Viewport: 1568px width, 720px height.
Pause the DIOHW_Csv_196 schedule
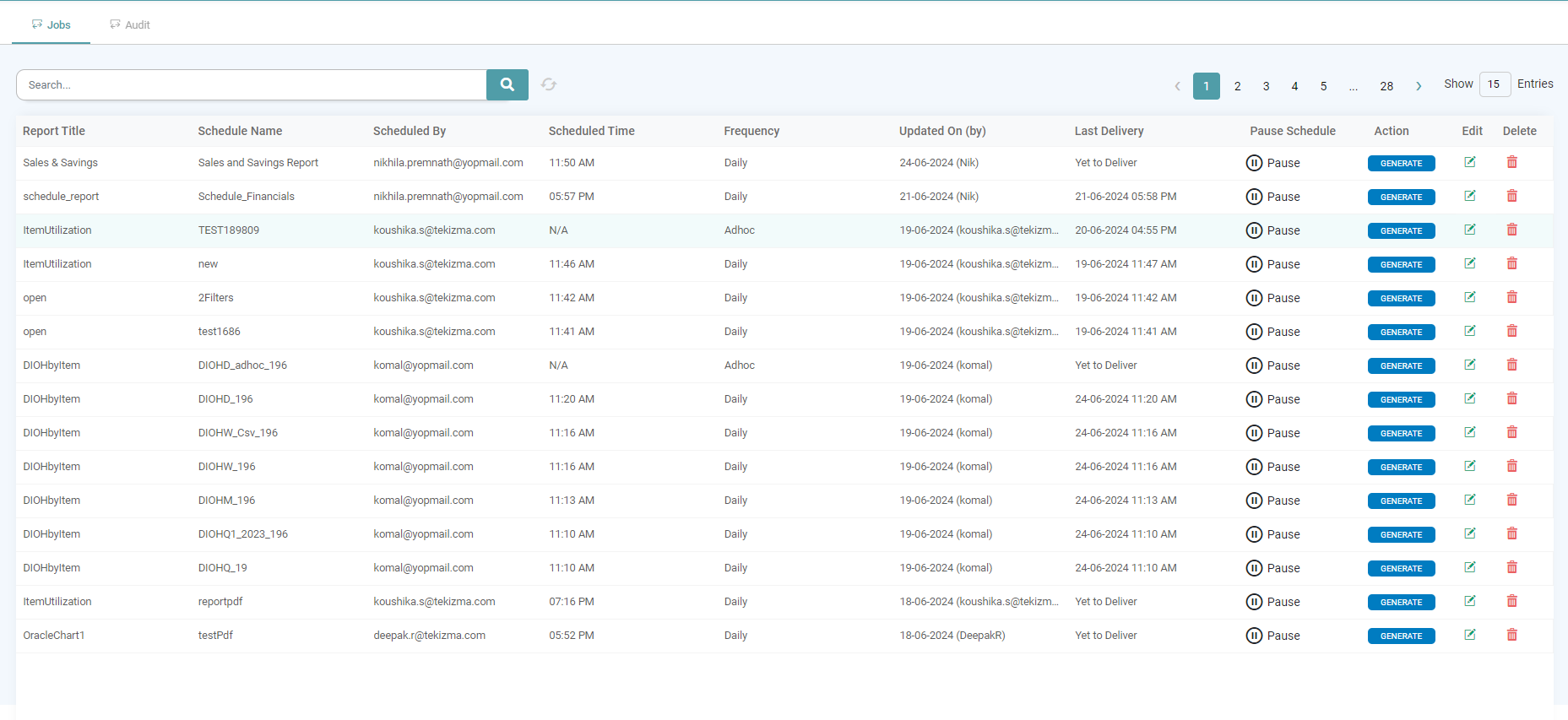pyautogui.click(x=1272, y=433)
